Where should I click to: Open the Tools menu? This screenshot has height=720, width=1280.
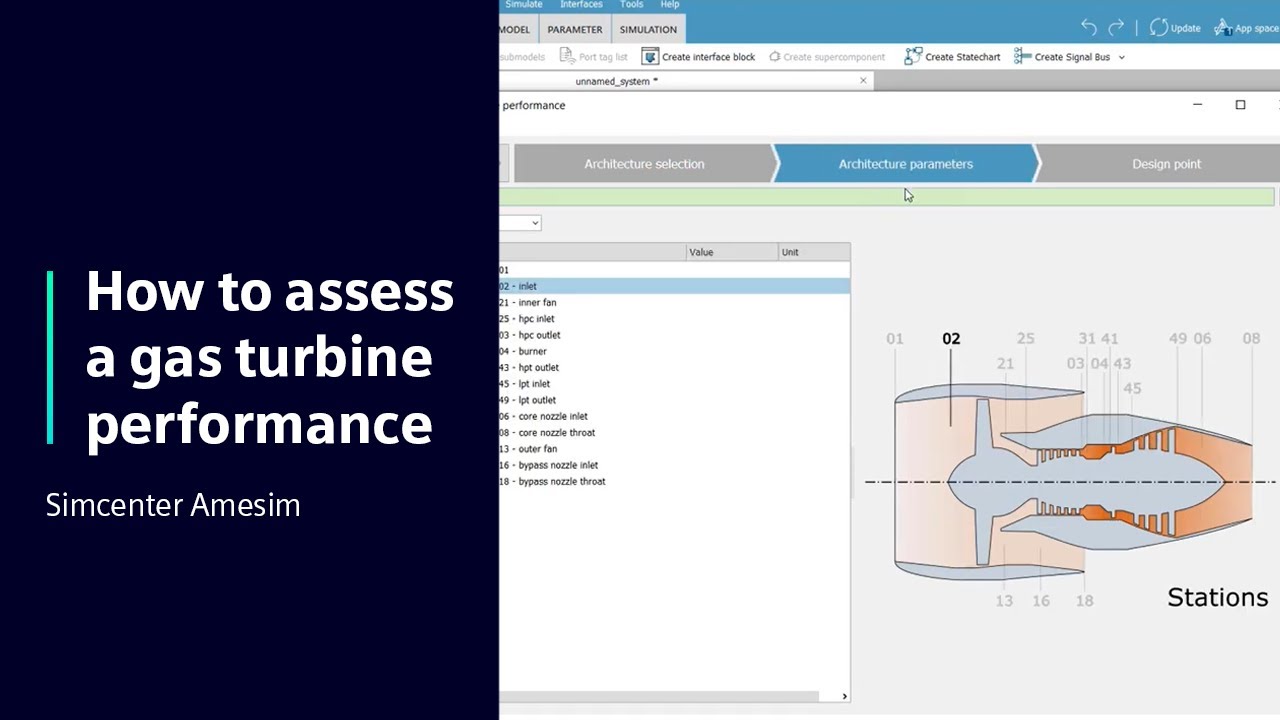click(x=631, y=5)
